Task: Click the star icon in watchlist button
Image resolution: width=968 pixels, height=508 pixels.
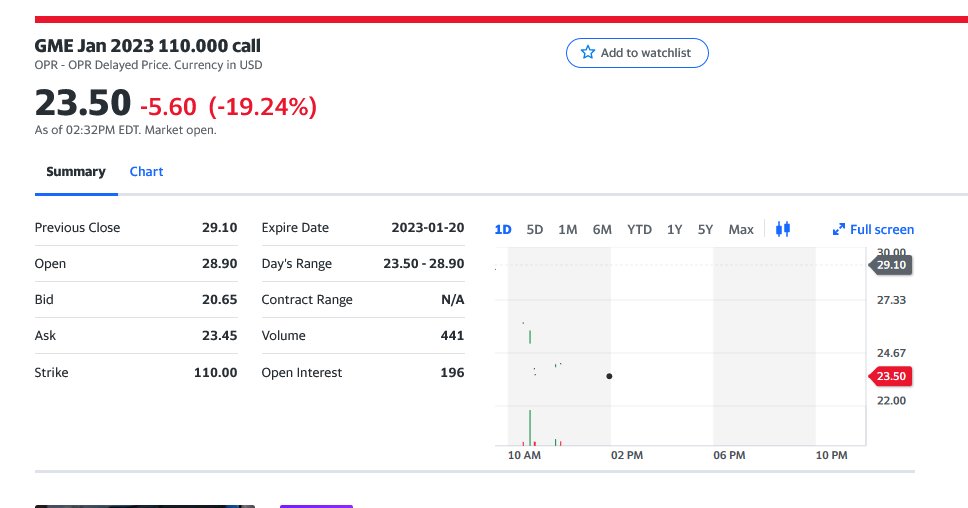Action: coord(588,52)
